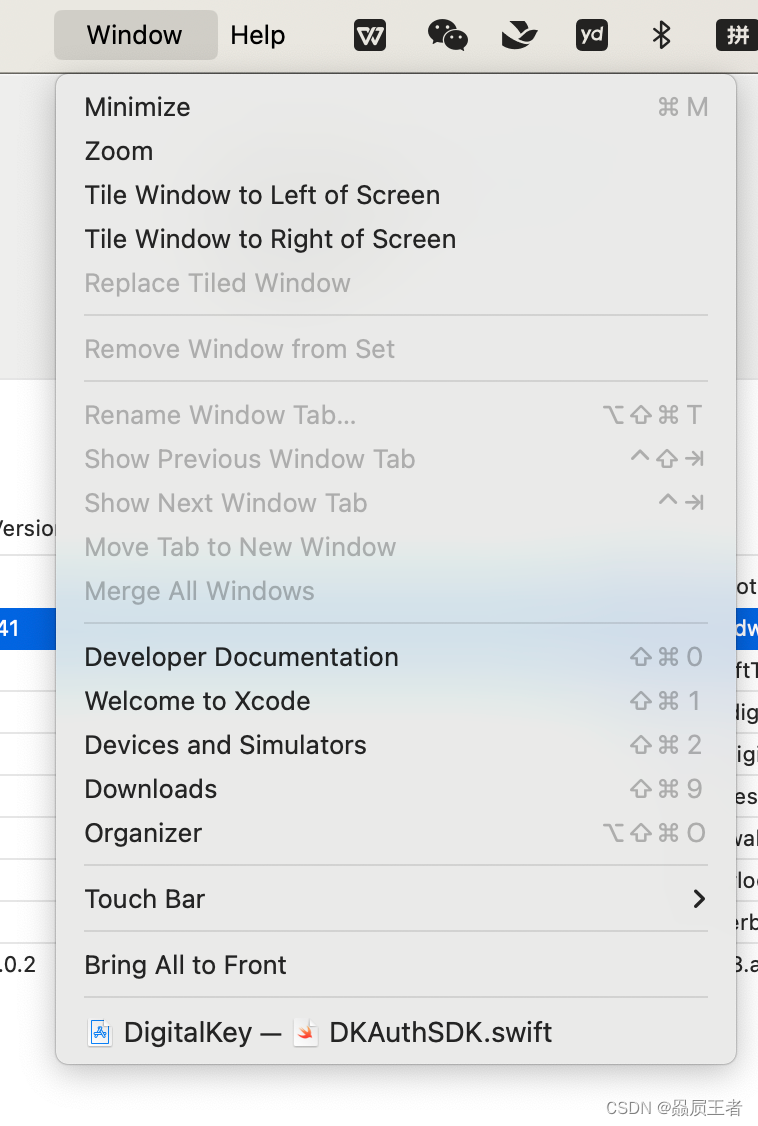Choose Minimize from the Window menu
The height and width of the screenshot is (1126, 758).
(x=396, y=107)
